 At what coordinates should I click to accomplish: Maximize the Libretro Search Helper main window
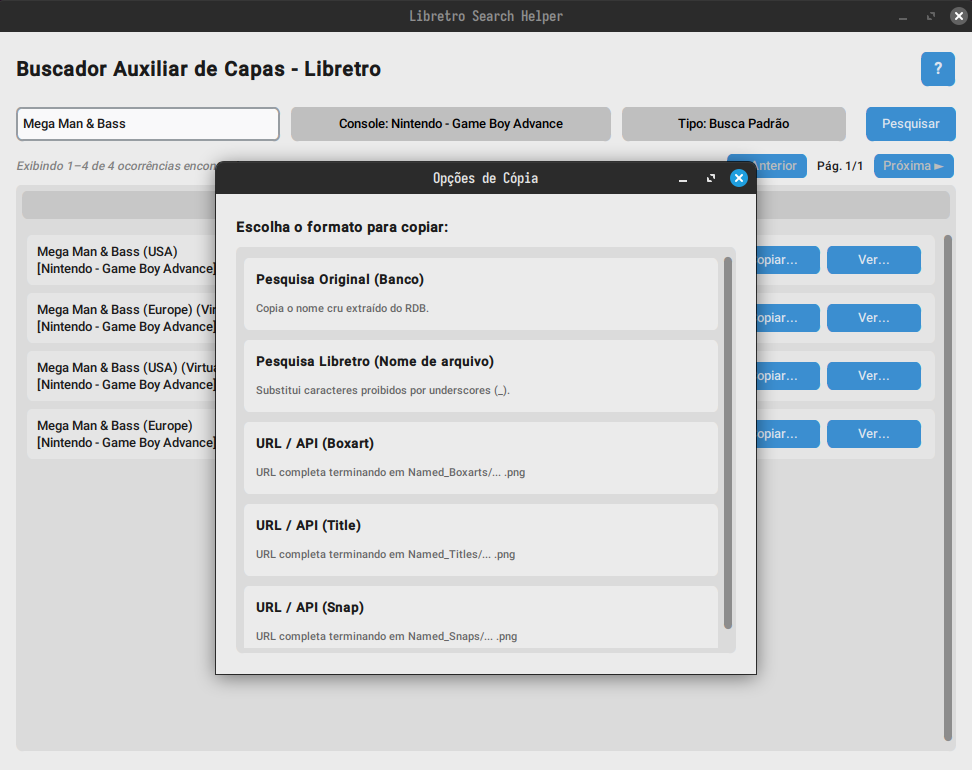tap(930, 17)
